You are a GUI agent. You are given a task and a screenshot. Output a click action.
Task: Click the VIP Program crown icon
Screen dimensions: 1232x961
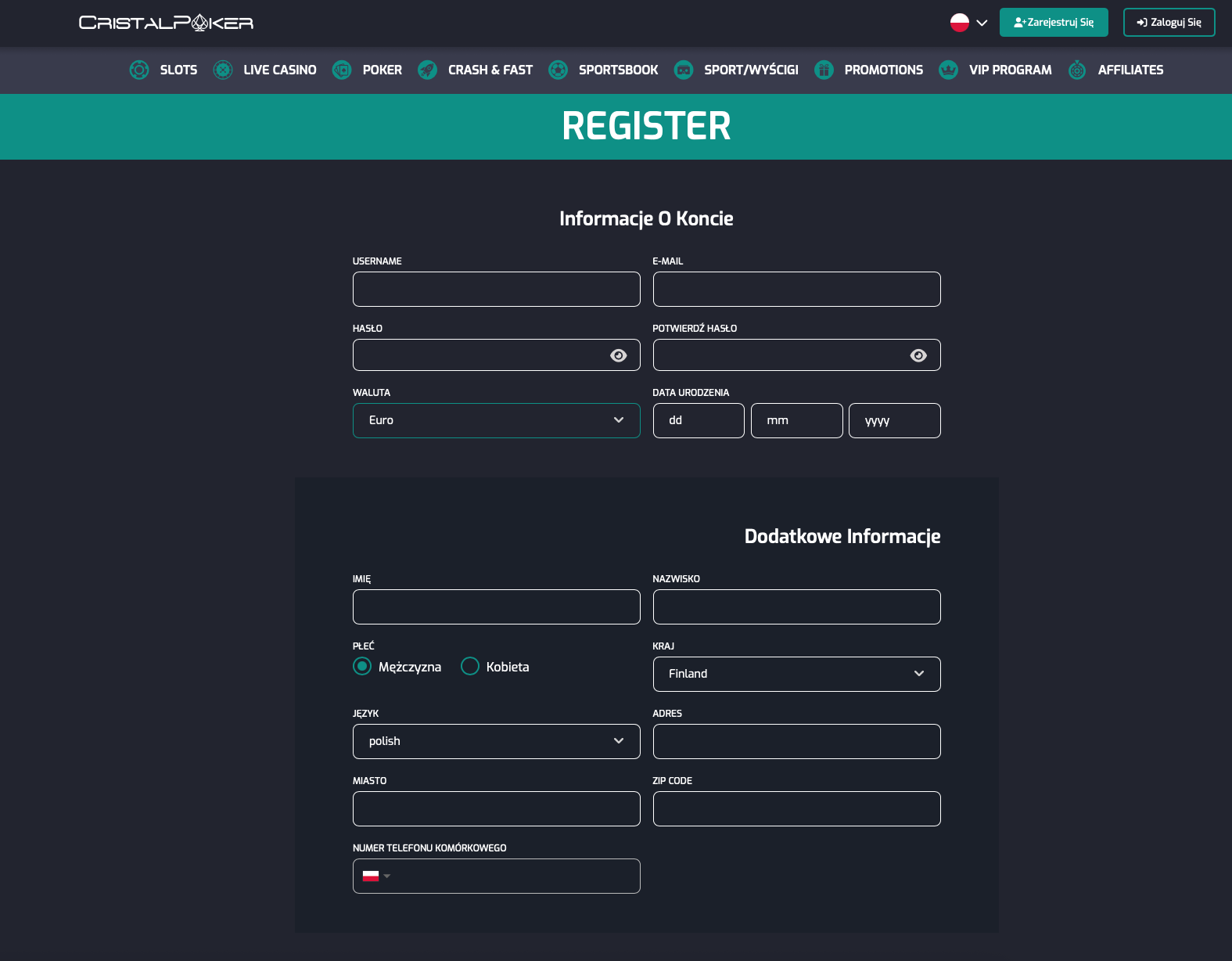pyautogui.click(x=948, y=70)
